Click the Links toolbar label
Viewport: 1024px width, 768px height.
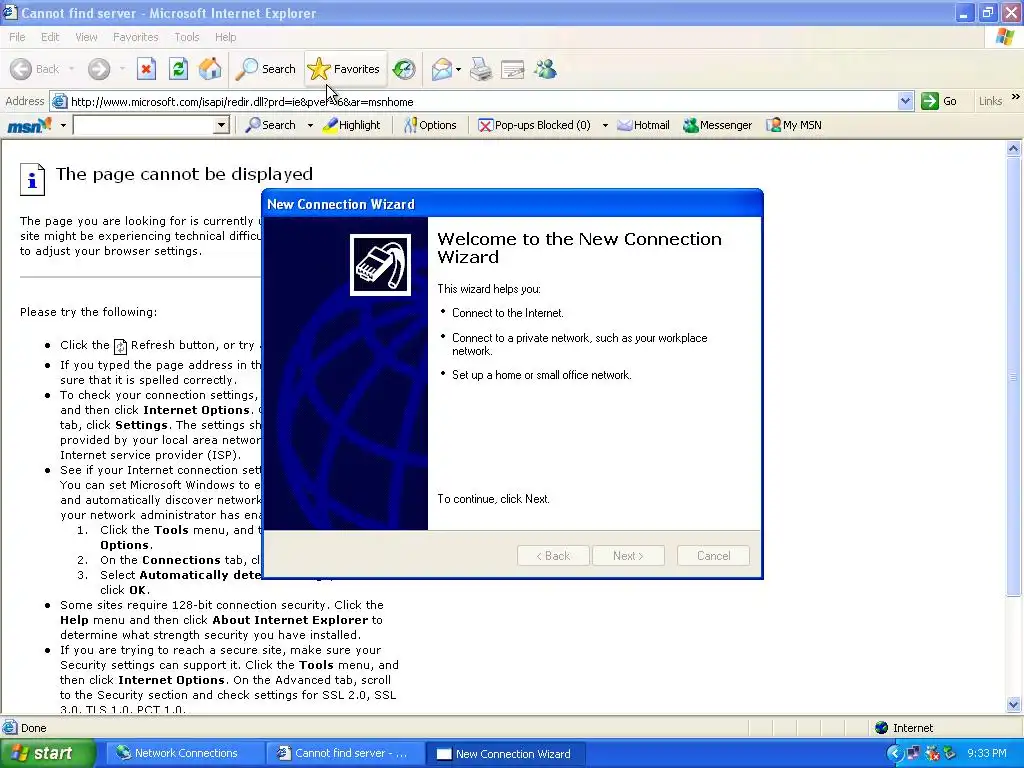coord(990,101)
